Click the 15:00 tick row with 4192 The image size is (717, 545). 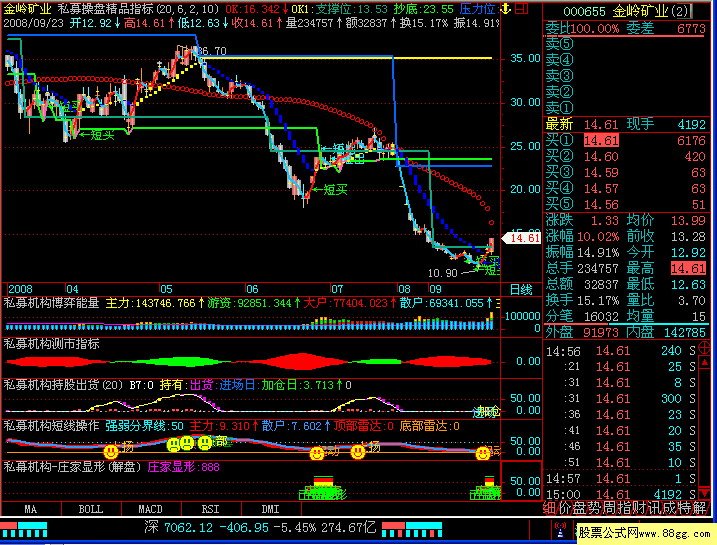[x=621, y=494]
